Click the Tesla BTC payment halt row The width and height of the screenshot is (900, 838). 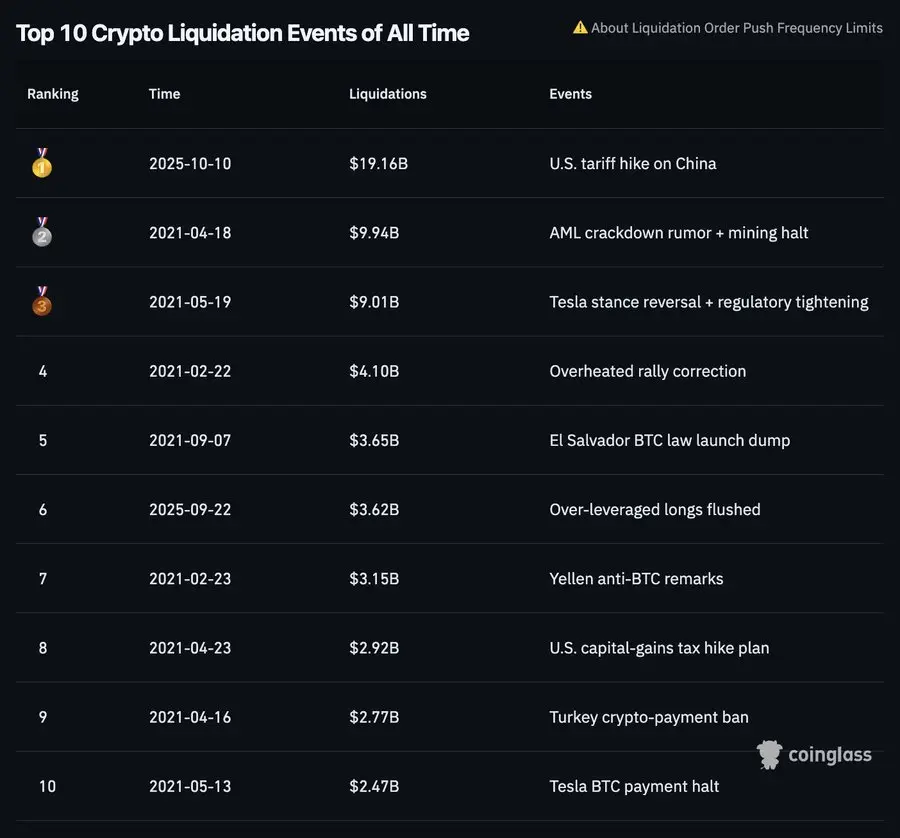click(634, 786)
